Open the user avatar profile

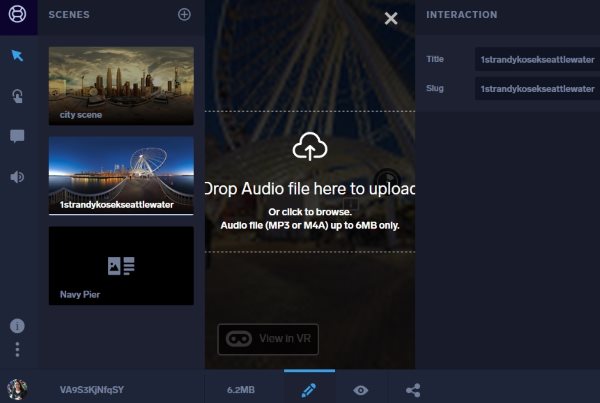tap(17, 390)
